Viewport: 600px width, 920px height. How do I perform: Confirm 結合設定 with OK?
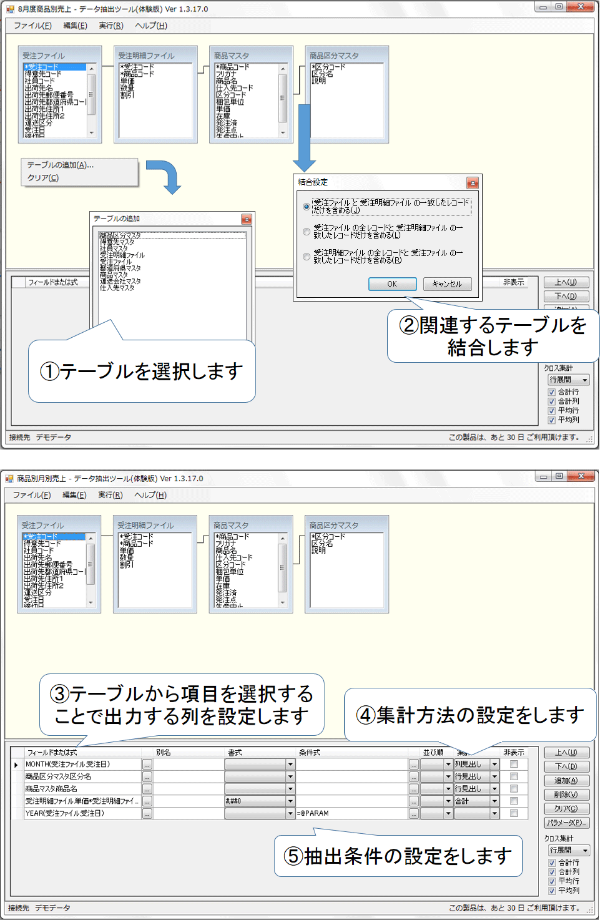click(x=392, y=284)
